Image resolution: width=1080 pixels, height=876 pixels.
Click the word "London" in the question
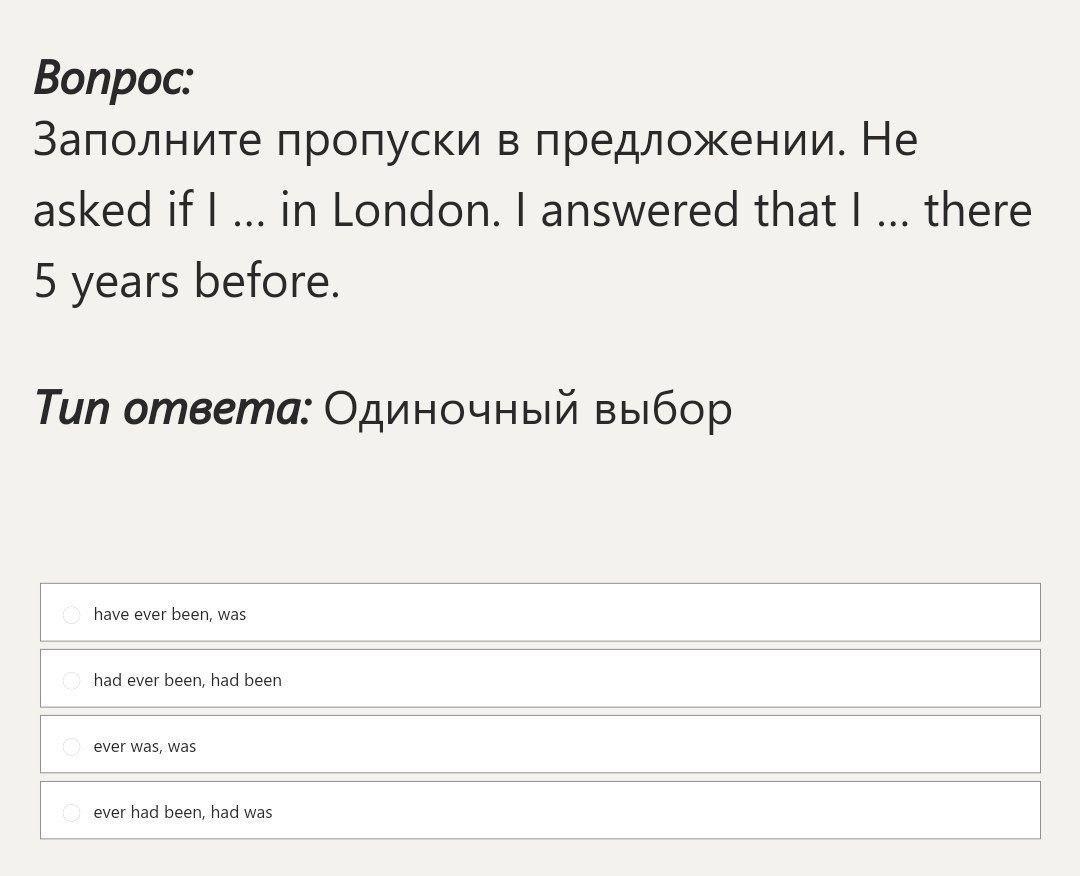click(413, 209)
